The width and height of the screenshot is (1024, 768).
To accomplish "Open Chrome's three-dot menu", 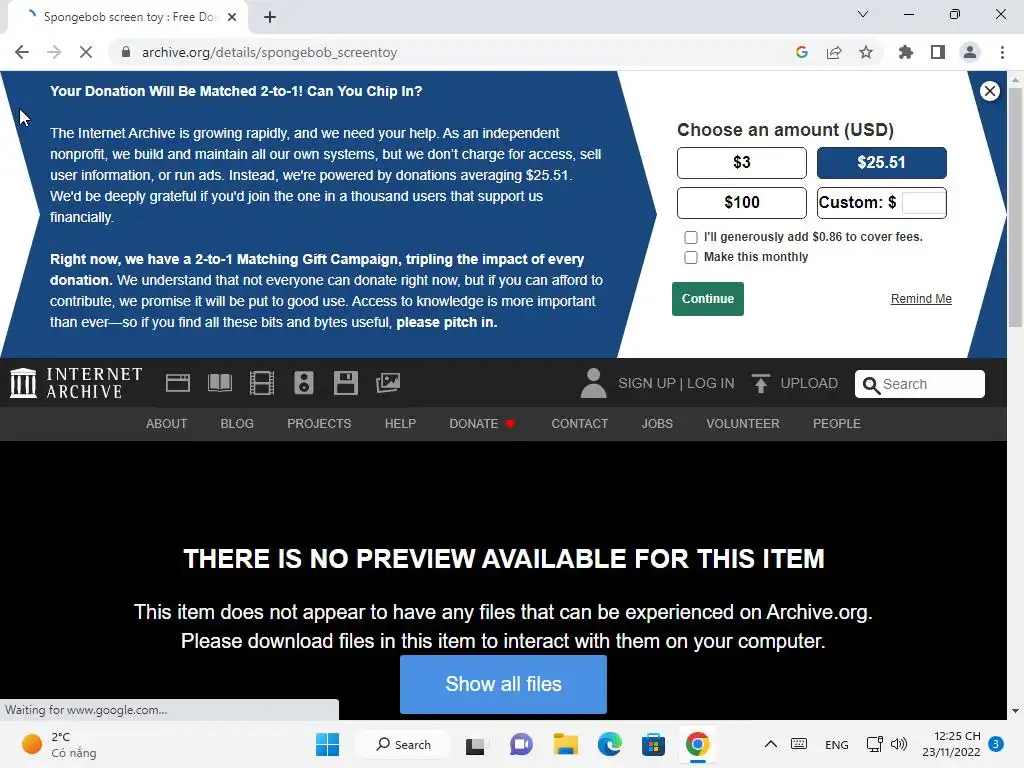I will coord(1002,52).
